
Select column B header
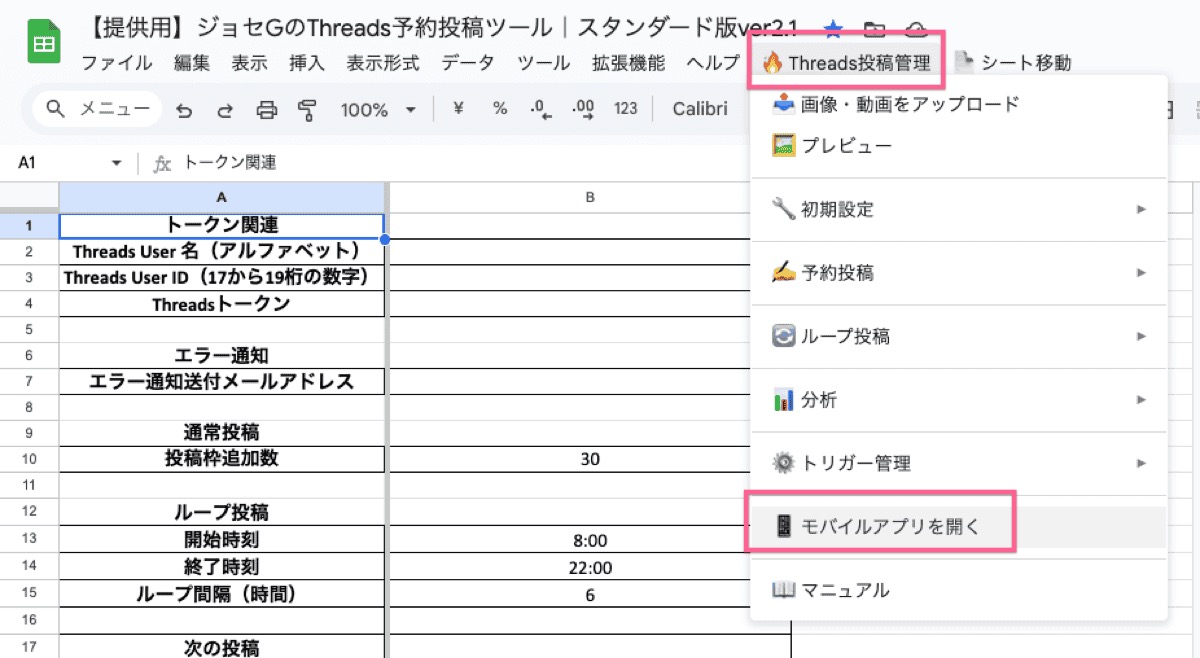[x=590, y=198]
